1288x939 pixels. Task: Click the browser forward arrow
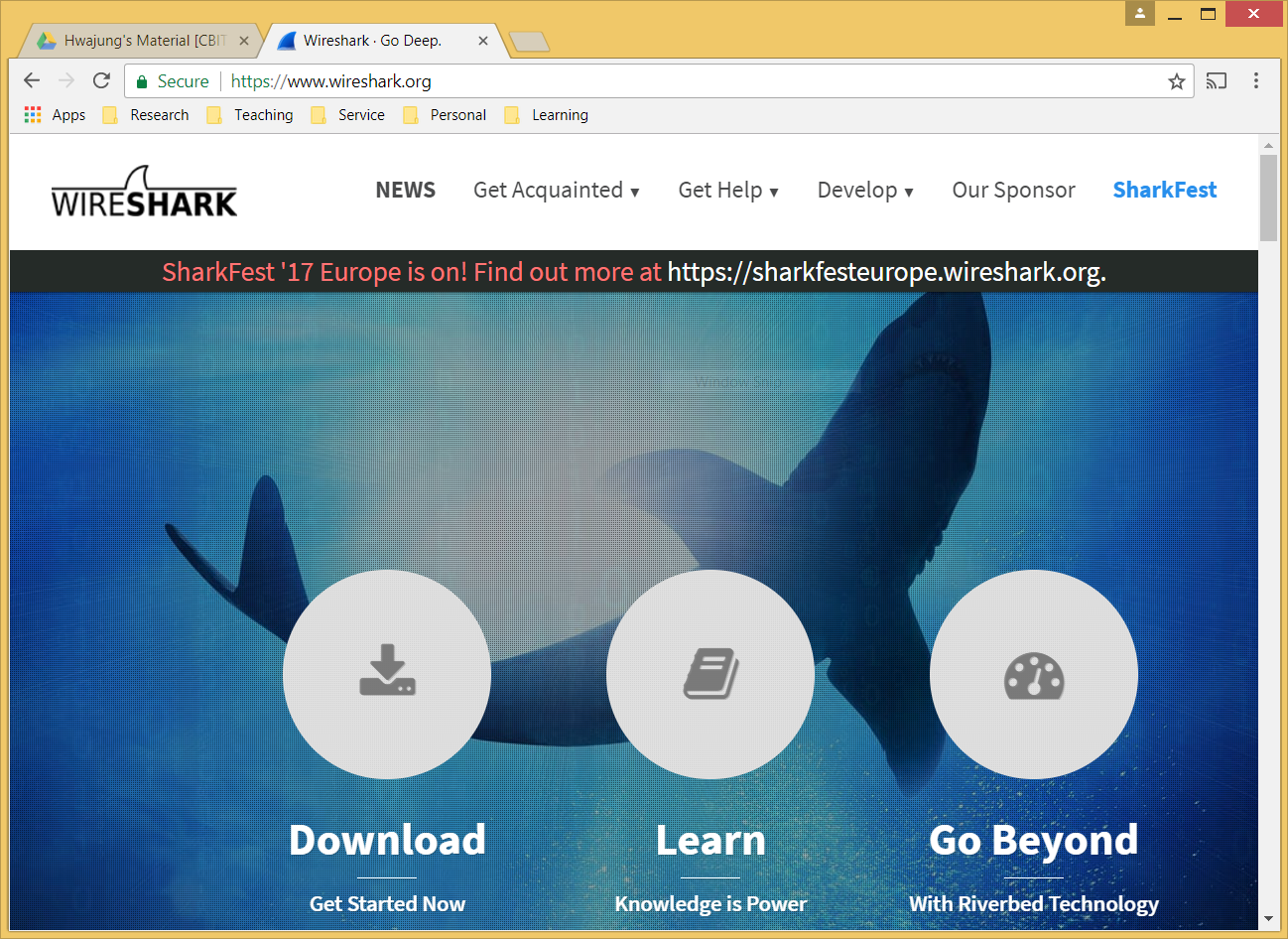point(66,80)
